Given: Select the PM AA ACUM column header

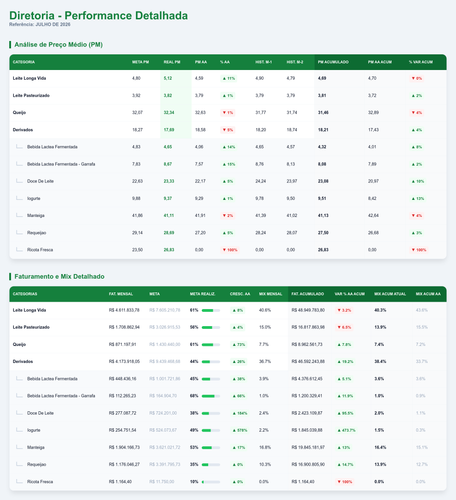Looking at the screenshot, I should (x=380, y=62).
